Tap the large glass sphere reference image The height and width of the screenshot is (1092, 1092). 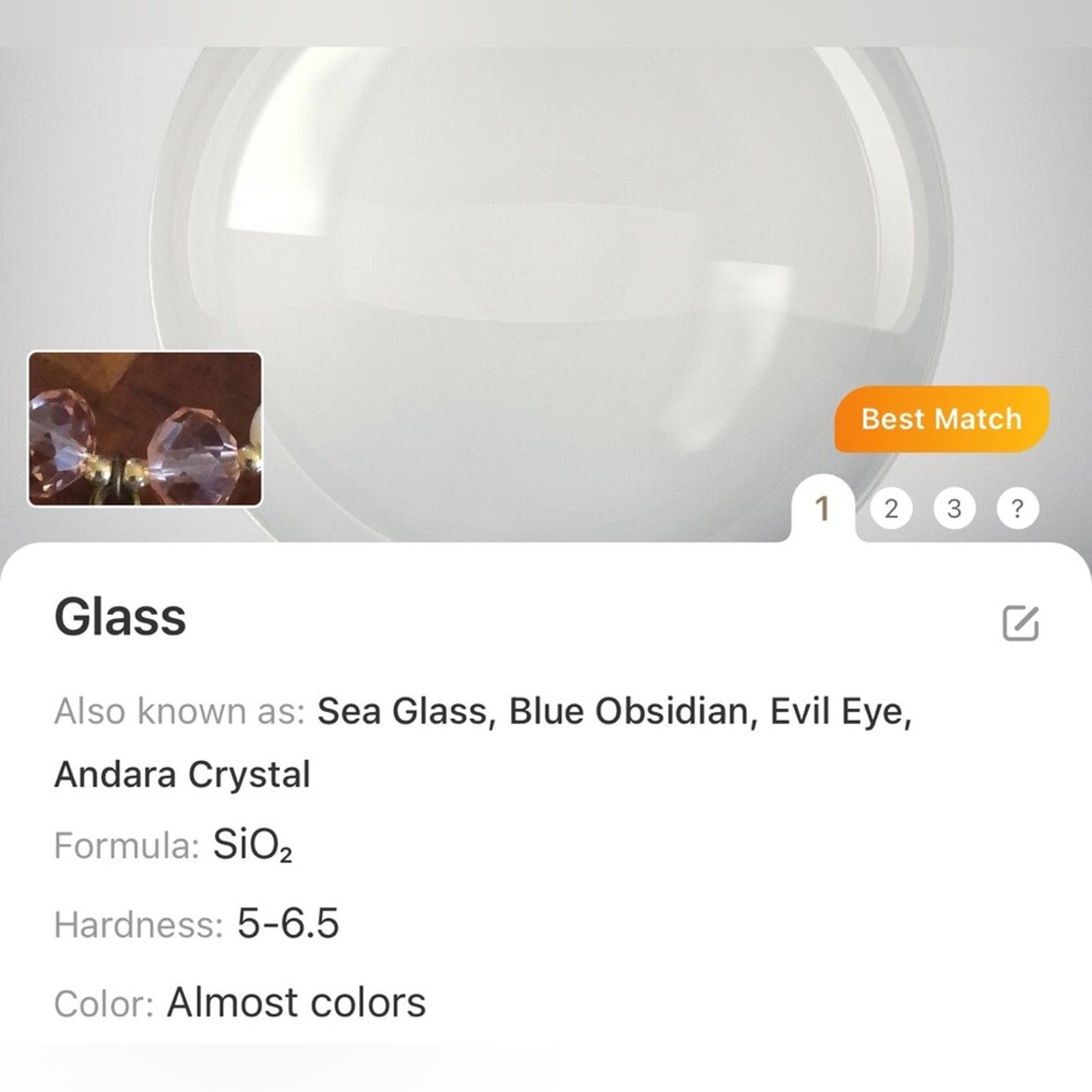(546, 273)
